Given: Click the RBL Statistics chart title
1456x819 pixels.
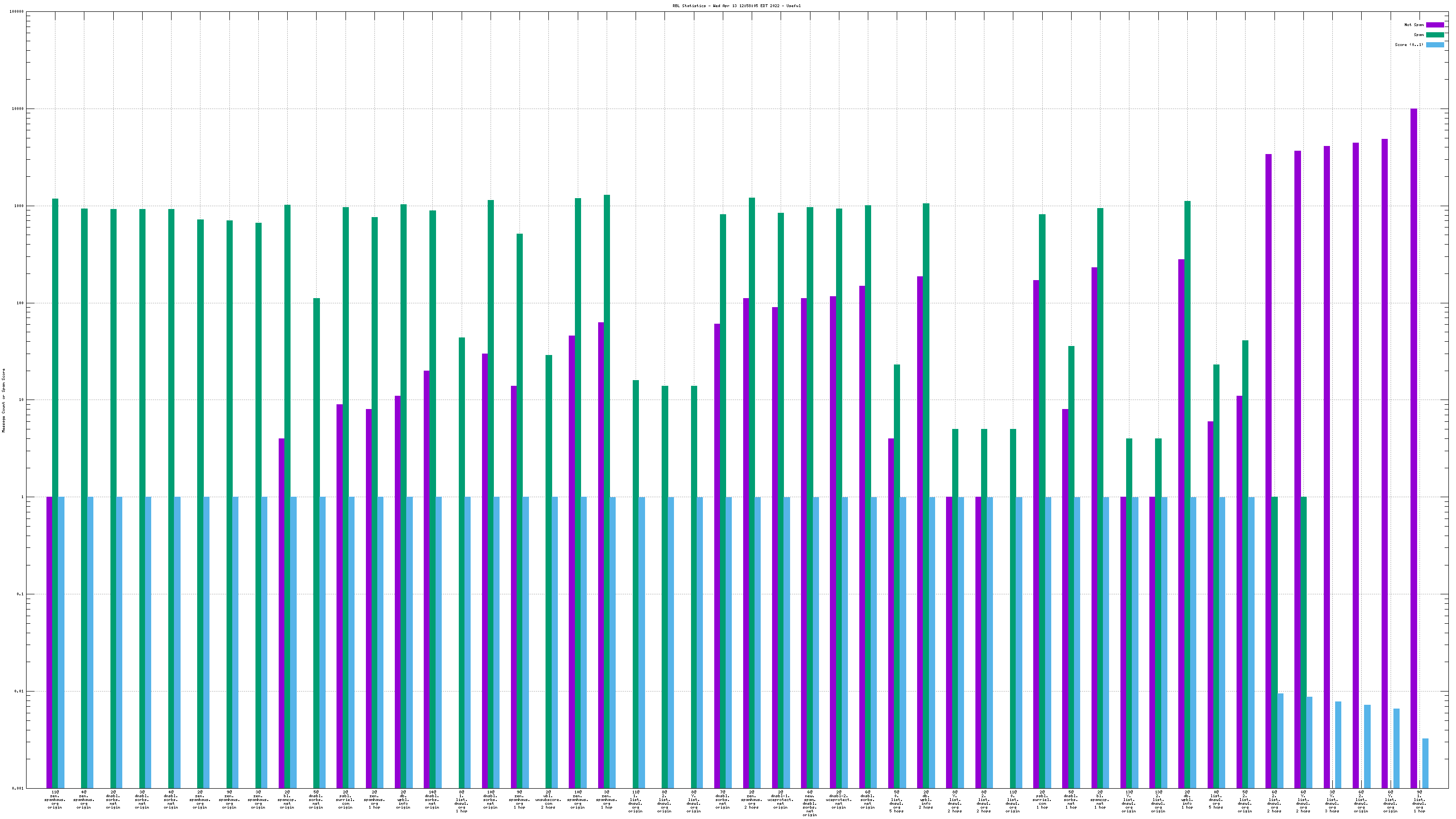Looking at the screenshot, I should pyautogui.click(x=736, y=6).
